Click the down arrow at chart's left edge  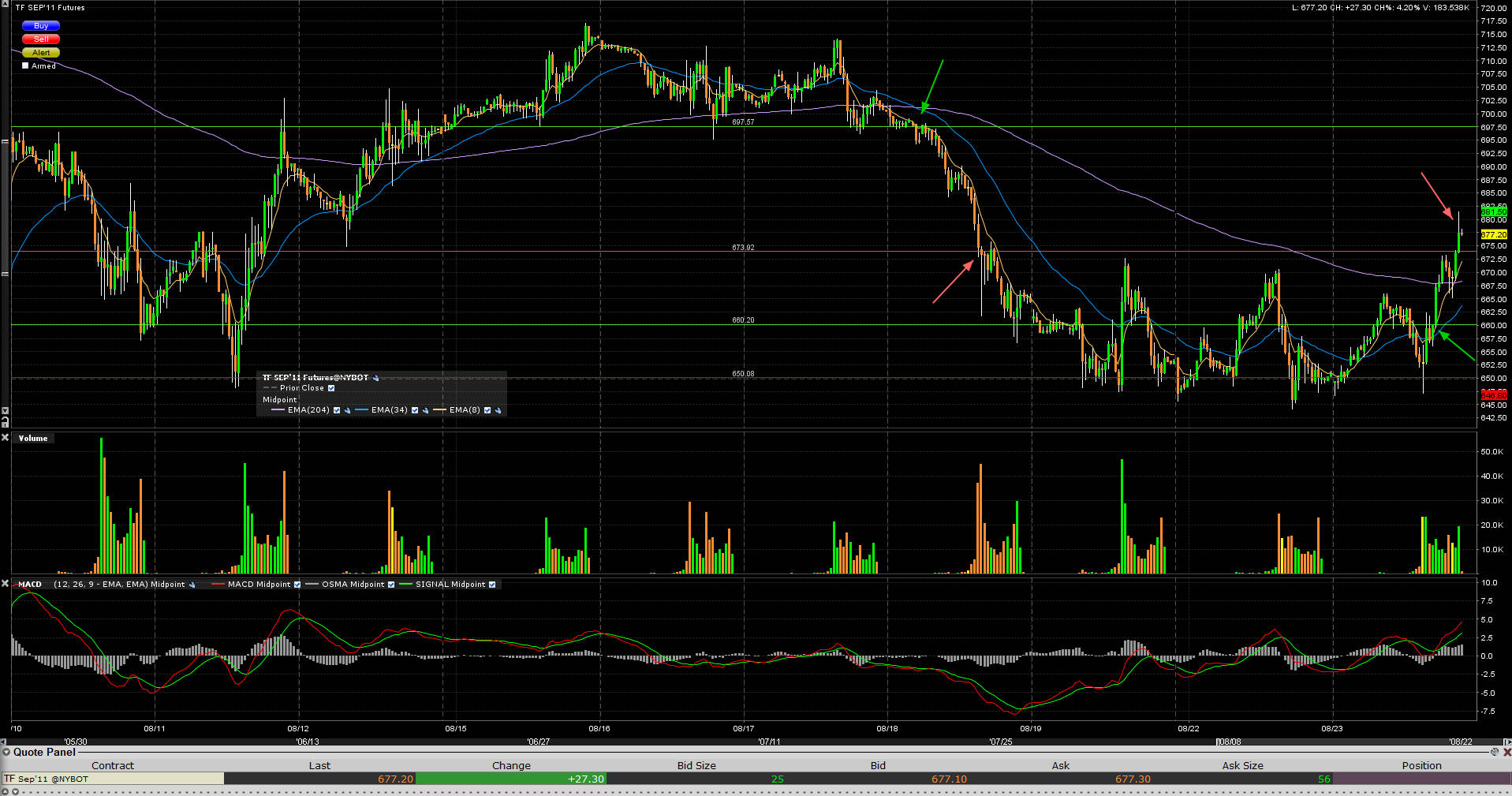5,411
